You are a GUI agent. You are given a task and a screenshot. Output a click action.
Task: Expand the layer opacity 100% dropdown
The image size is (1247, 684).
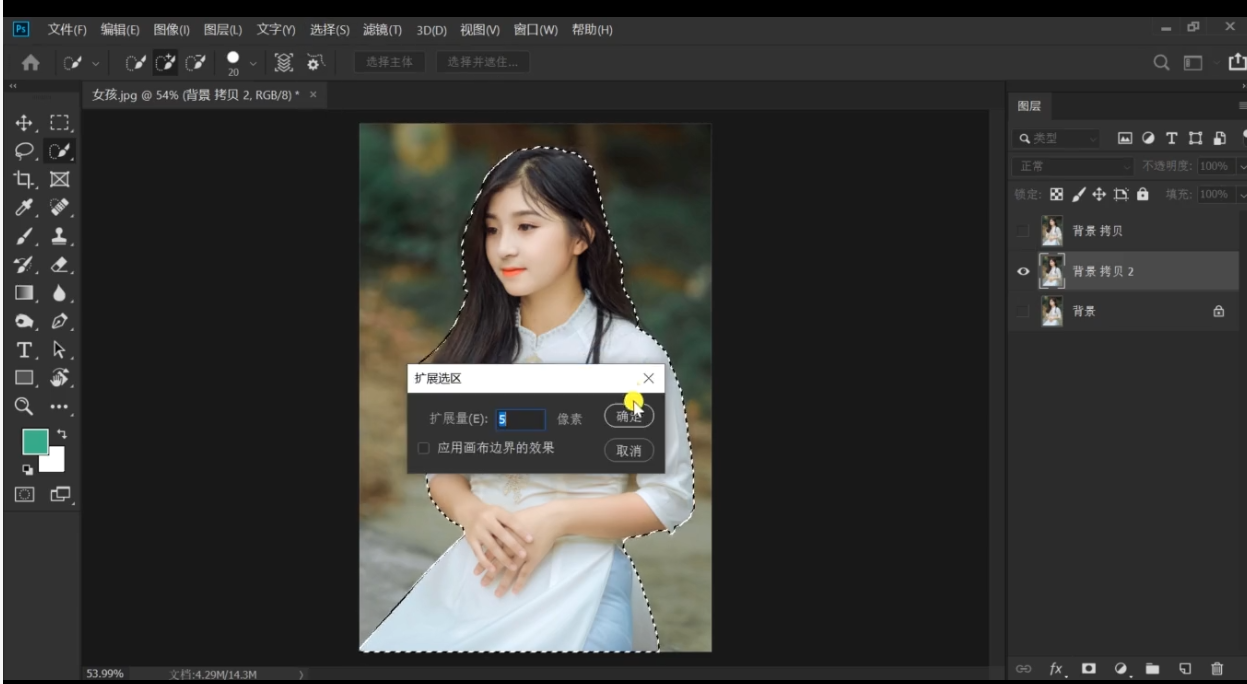[1242, 166]
